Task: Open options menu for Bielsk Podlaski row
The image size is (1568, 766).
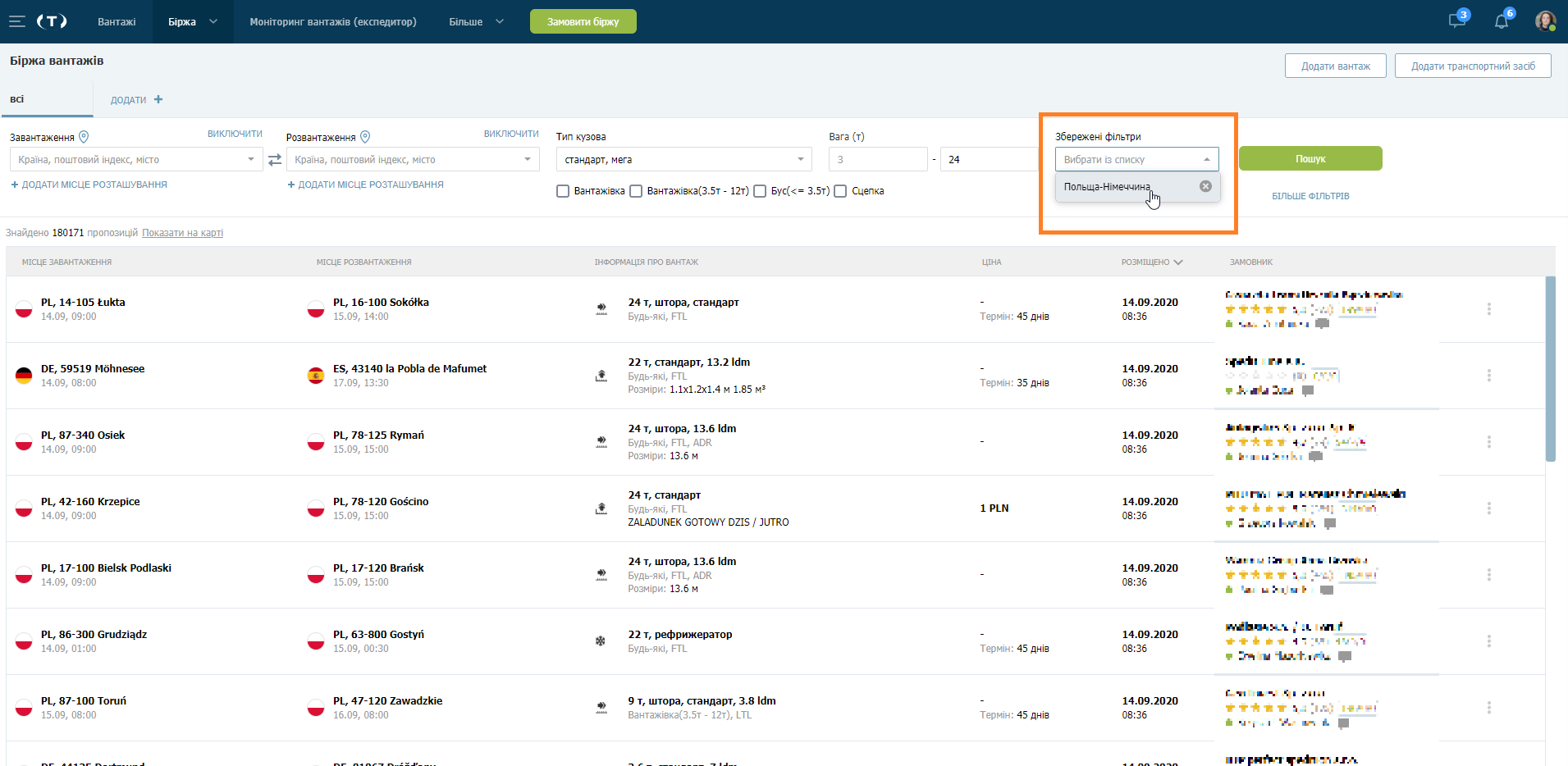Action: click(x=1488, y=575)
